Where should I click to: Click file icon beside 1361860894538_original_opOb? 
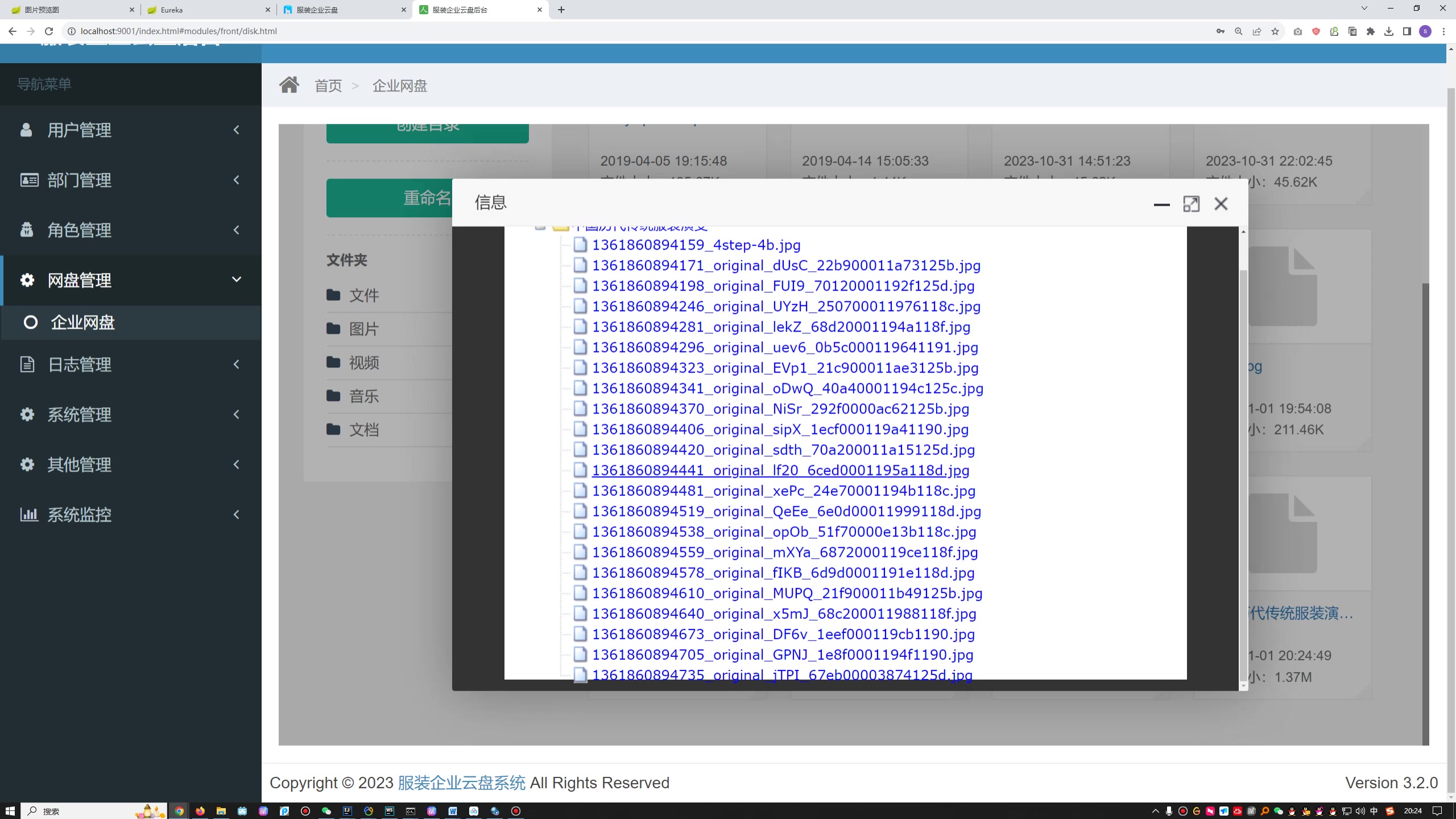tap(580, 532)
